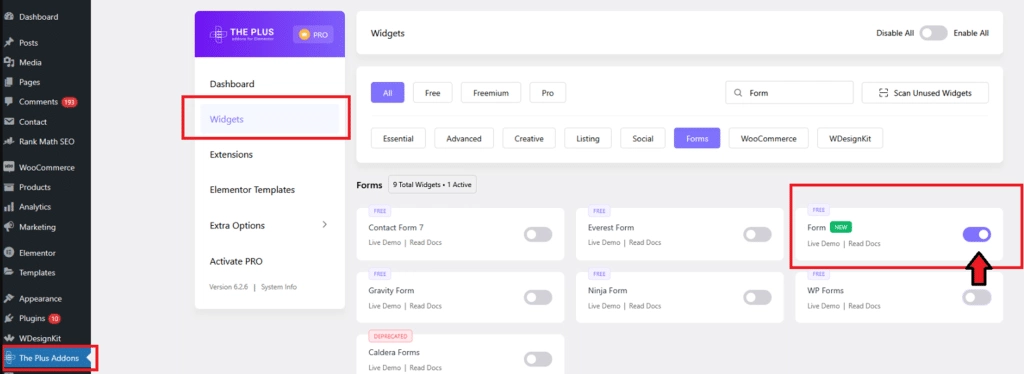Screen dimensions: 1024x374
Task: Click the Templates folder icon
Action: point(9,273)
